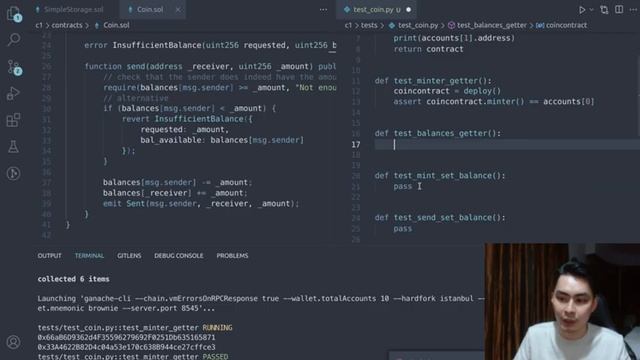Click coincontract breadcrumb item
The height and width of the screenshot is (360, 640).
point(566,25)
